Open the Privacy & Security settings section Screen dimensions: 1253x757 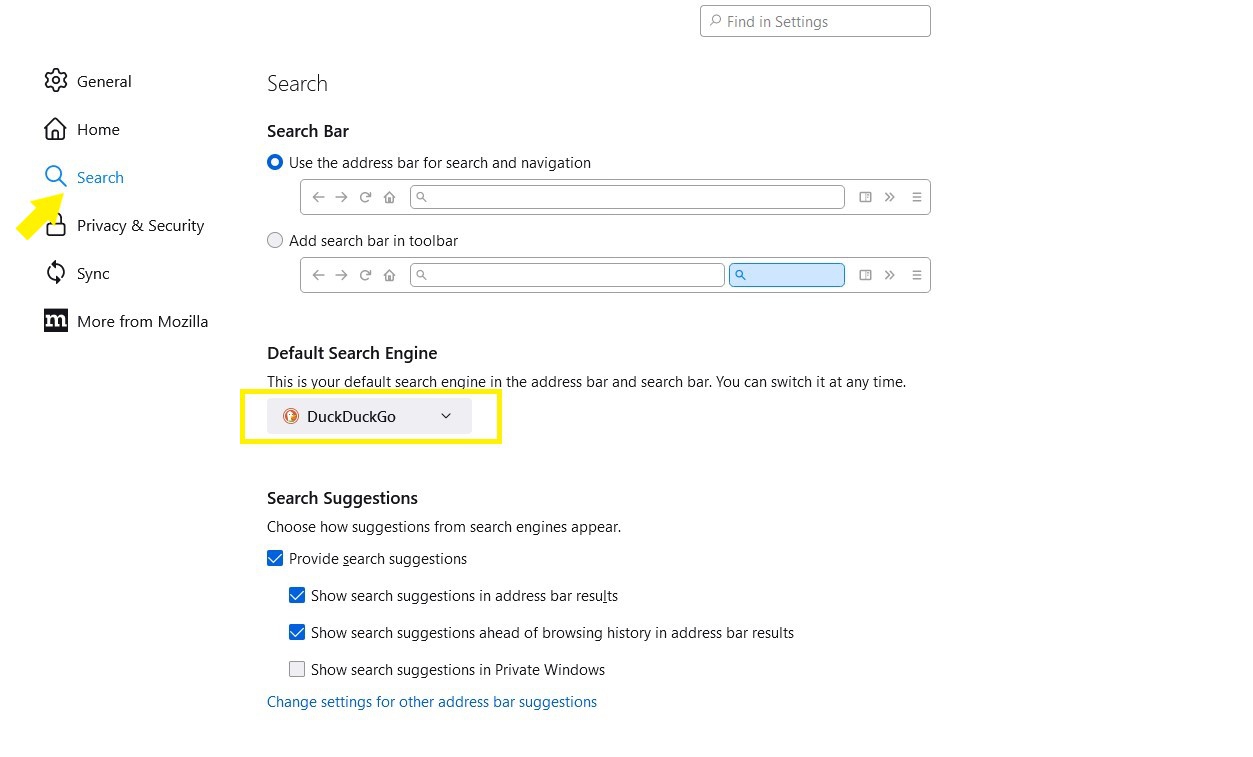pos(140,225)
